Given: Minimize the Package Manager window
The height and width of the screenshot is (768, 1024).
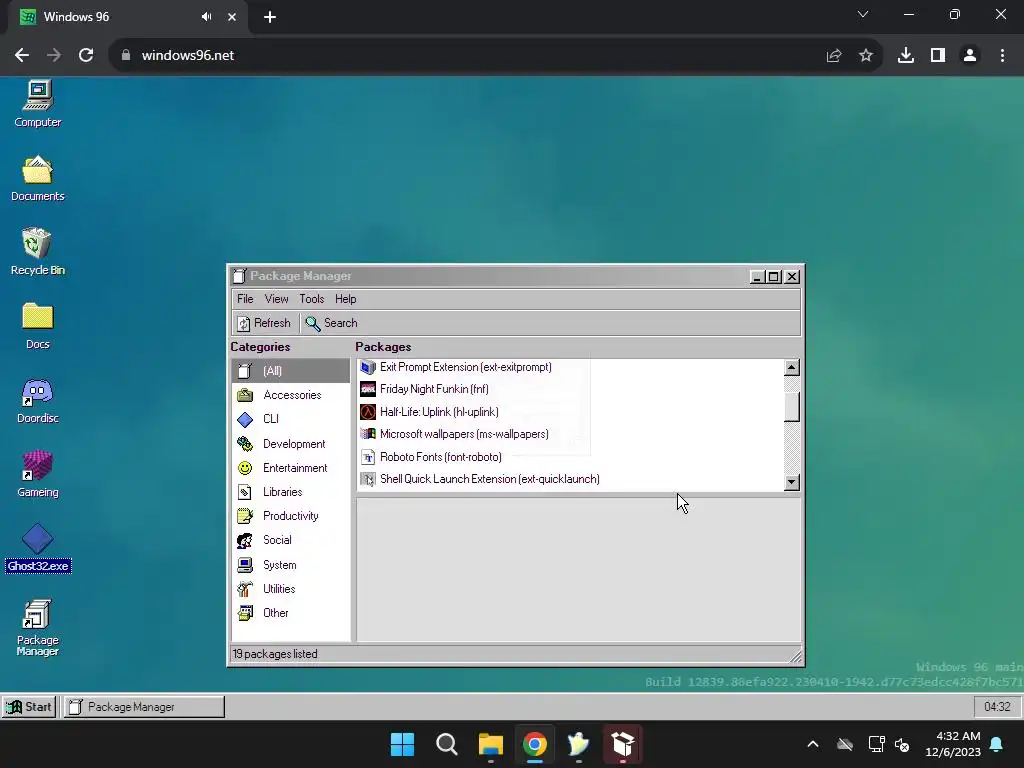Looking at the screenshot, I should (757, 277).
